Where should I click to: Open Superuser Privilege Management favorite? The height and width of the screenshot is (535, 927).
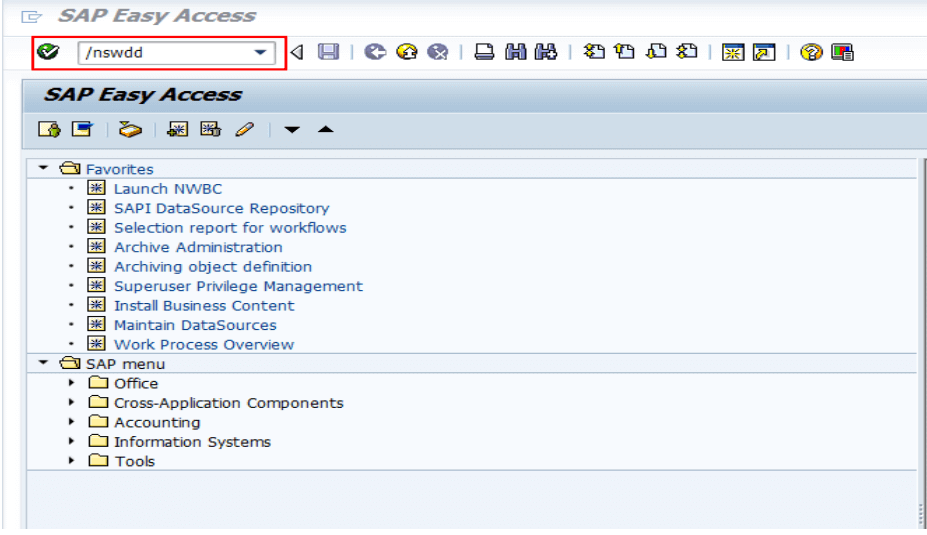[238, 286]
